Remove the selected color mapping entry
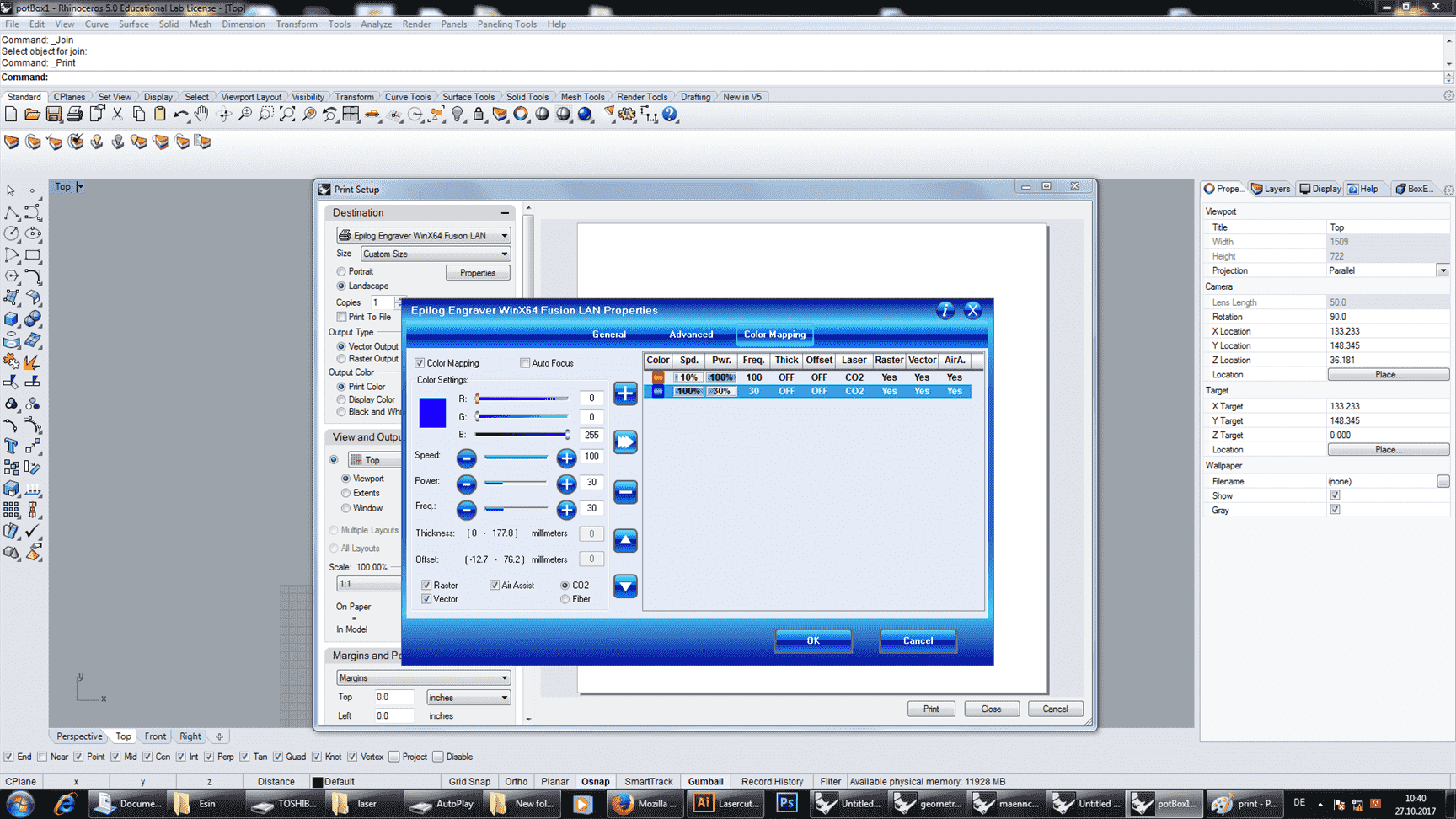1456x819 pixels. tap(625, 491)
